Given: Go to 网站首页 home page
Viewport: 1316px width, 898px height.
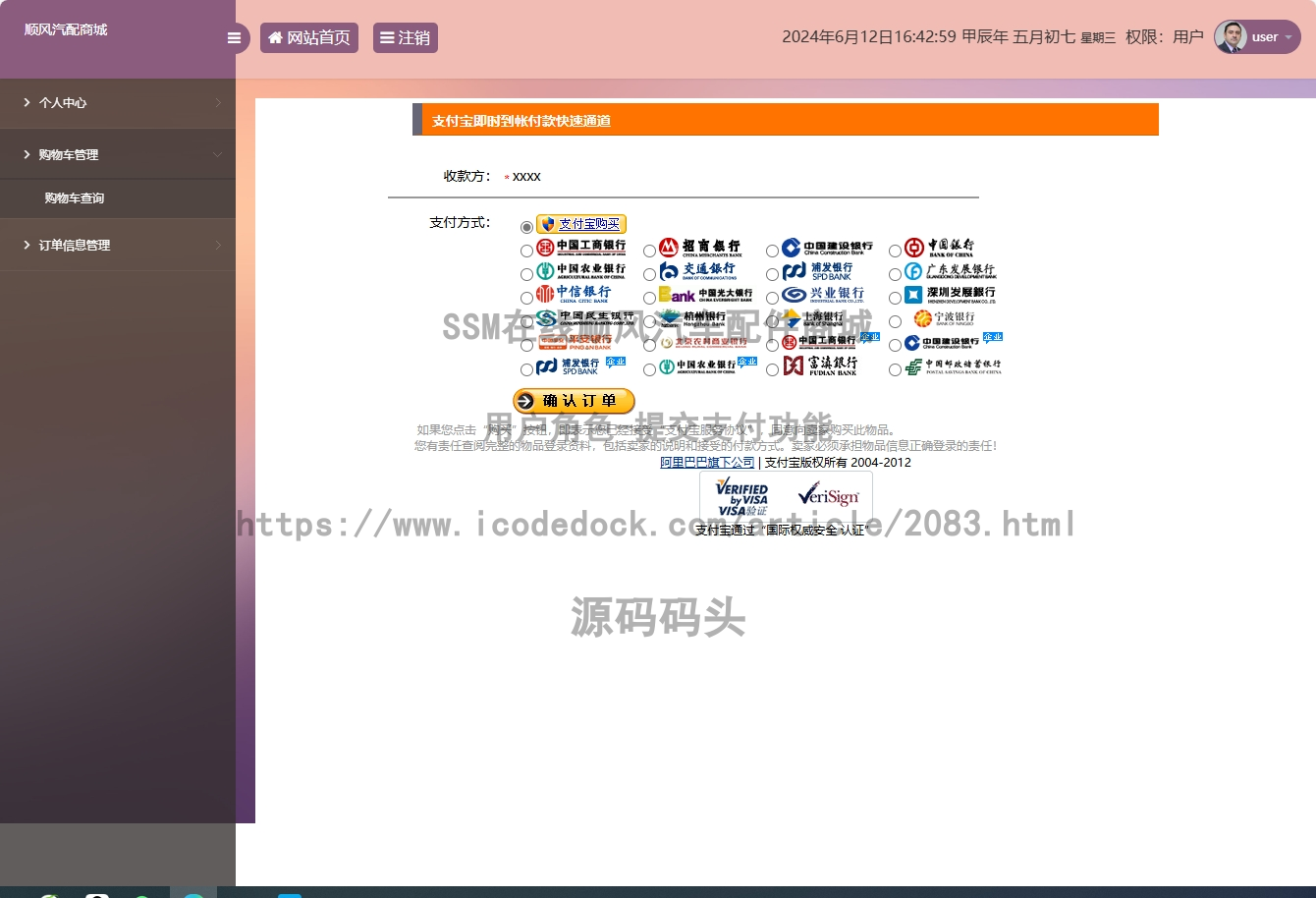Looking at the screenshot, I should coord(309,38).
